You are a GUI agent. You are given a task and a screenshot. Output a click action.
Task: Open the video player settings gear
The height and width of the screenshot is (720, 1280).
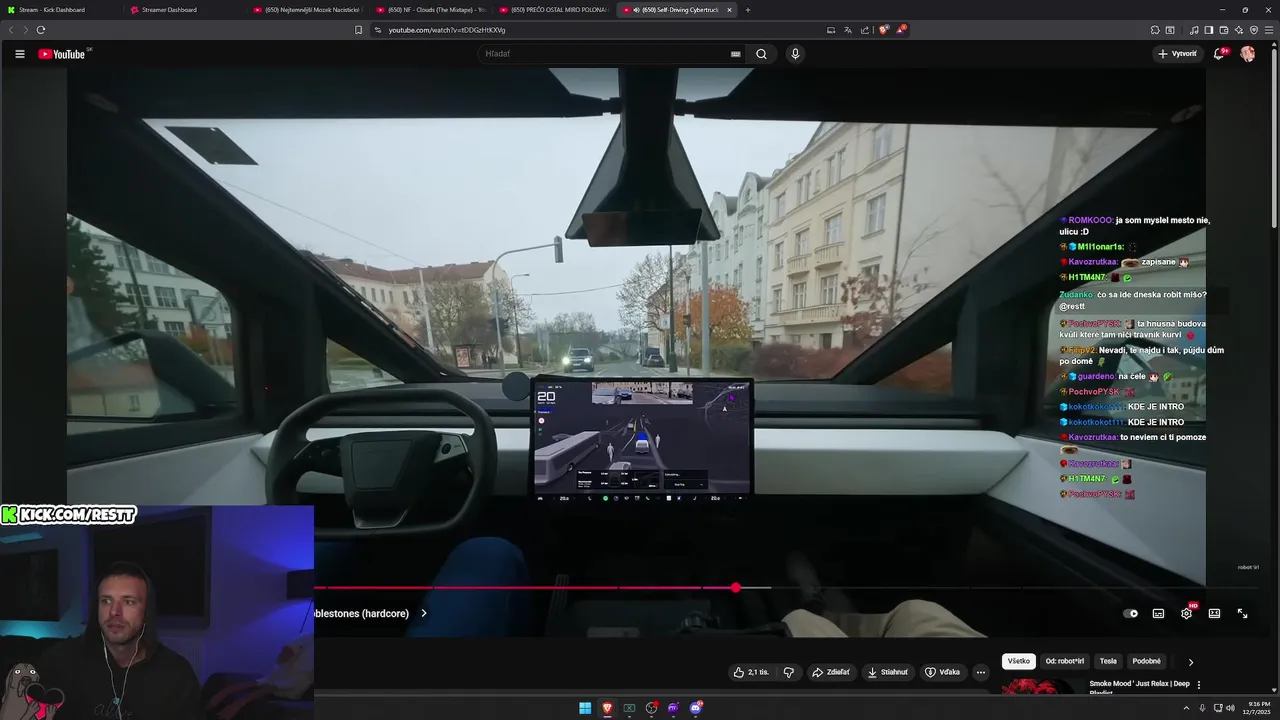(x=1186, y=613)
